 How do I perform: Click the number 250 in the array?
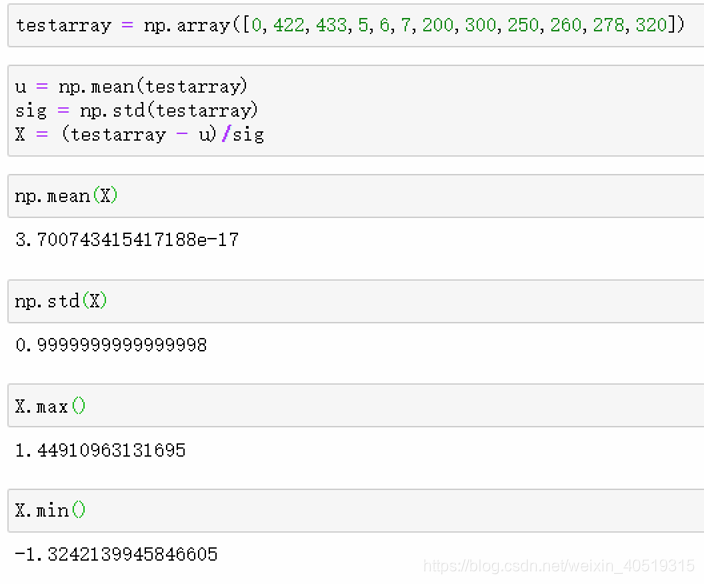pos(523,25)
